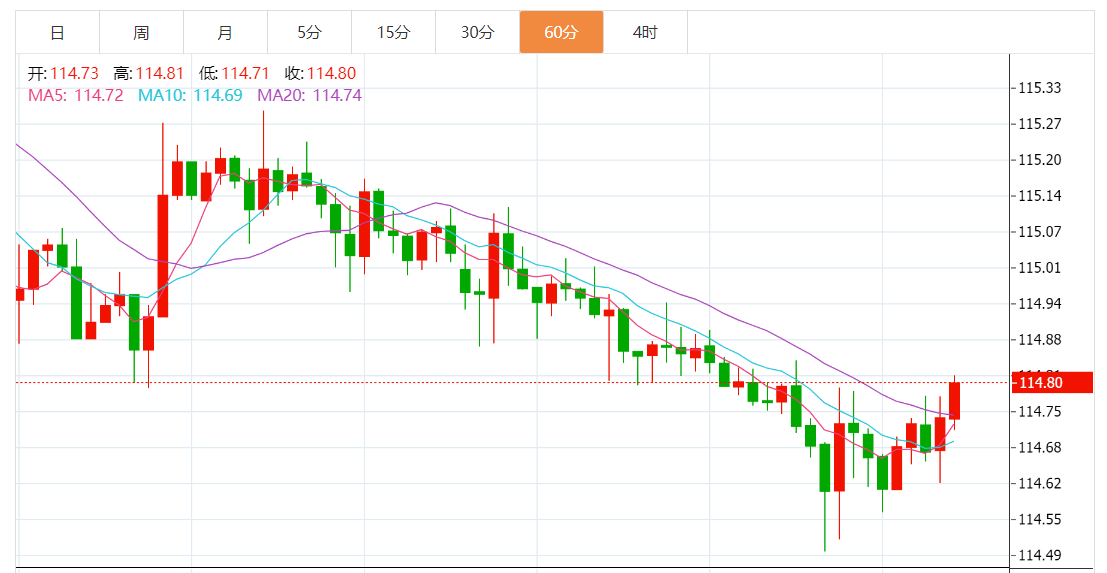Click the 115.01 price axis label
Image resolution: width=1107 pixels, height=573 pixels.
click(x=1039, y=268)
